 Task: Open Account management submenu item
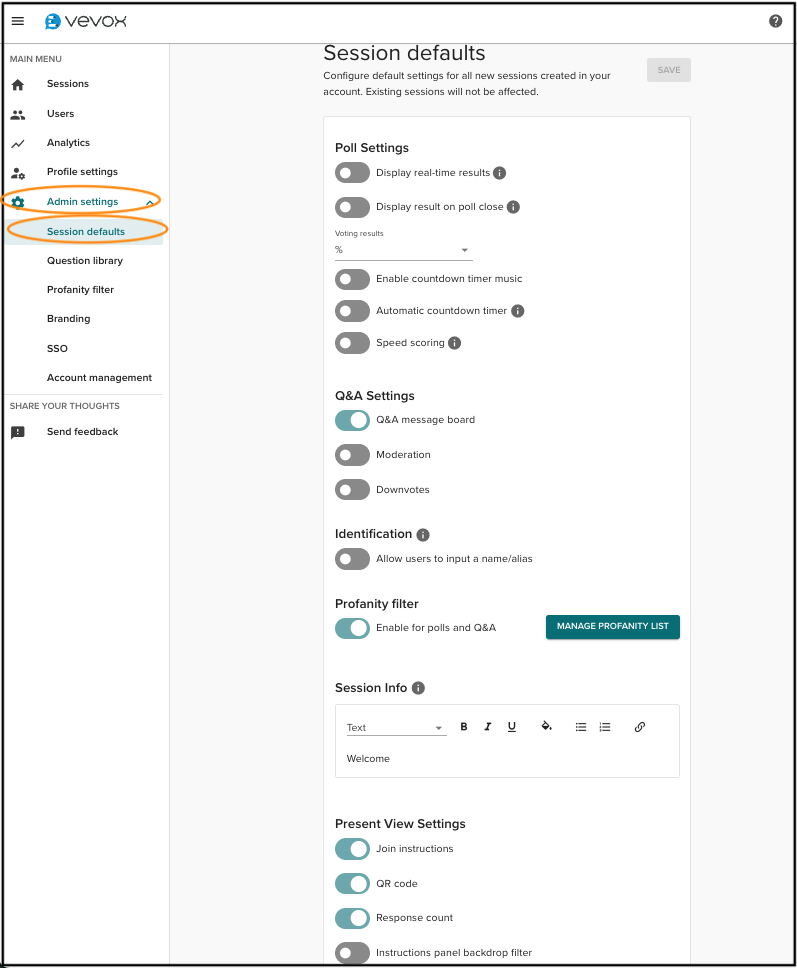99,377
